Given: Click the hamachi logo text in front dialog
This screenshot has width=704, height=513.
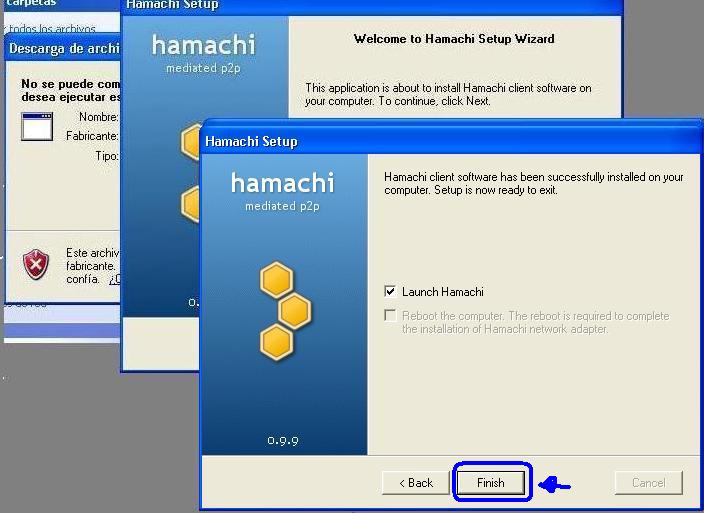Looking at the screenshot, I should 283,183.
